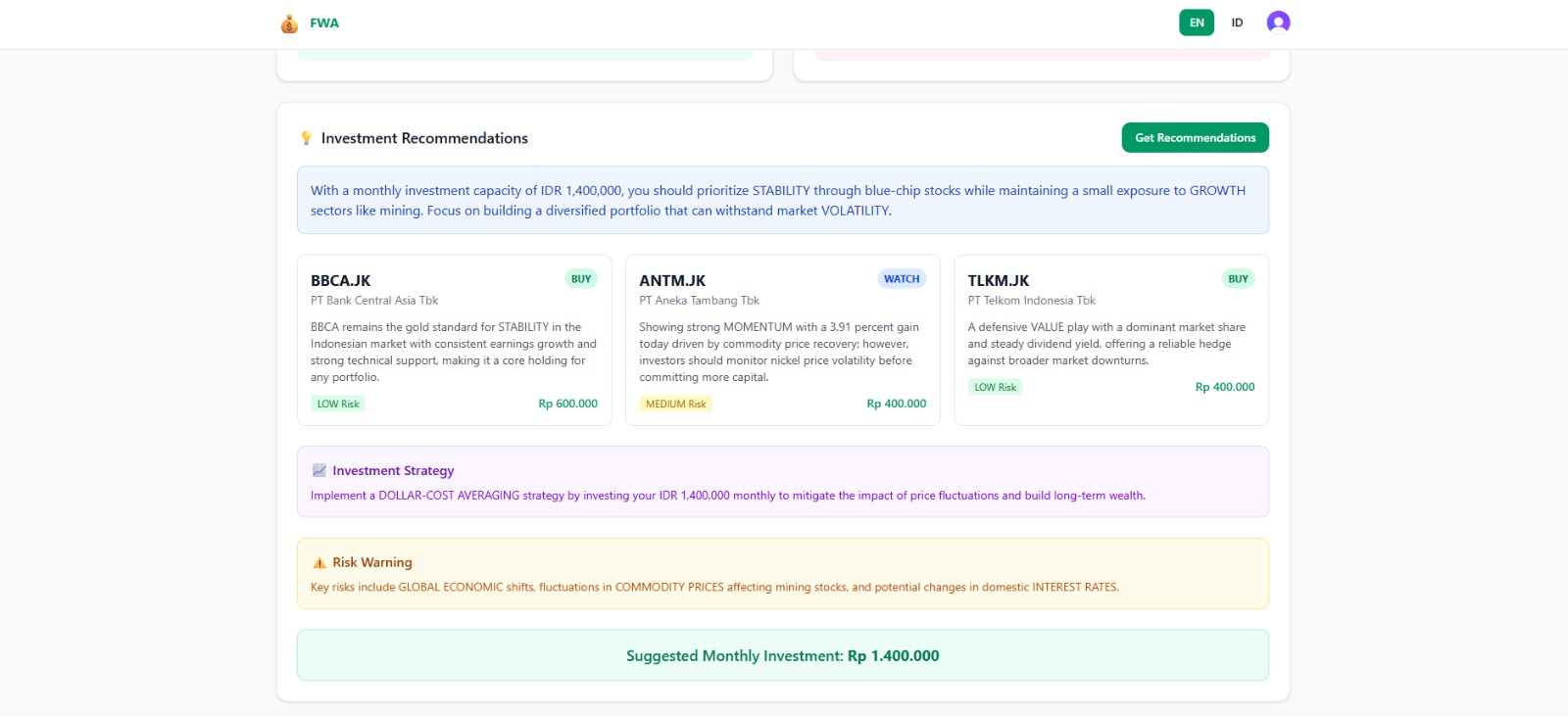Screen dimensions: 1568x716
Task: Click the FWA brand name link
Action: pos(324,24)
